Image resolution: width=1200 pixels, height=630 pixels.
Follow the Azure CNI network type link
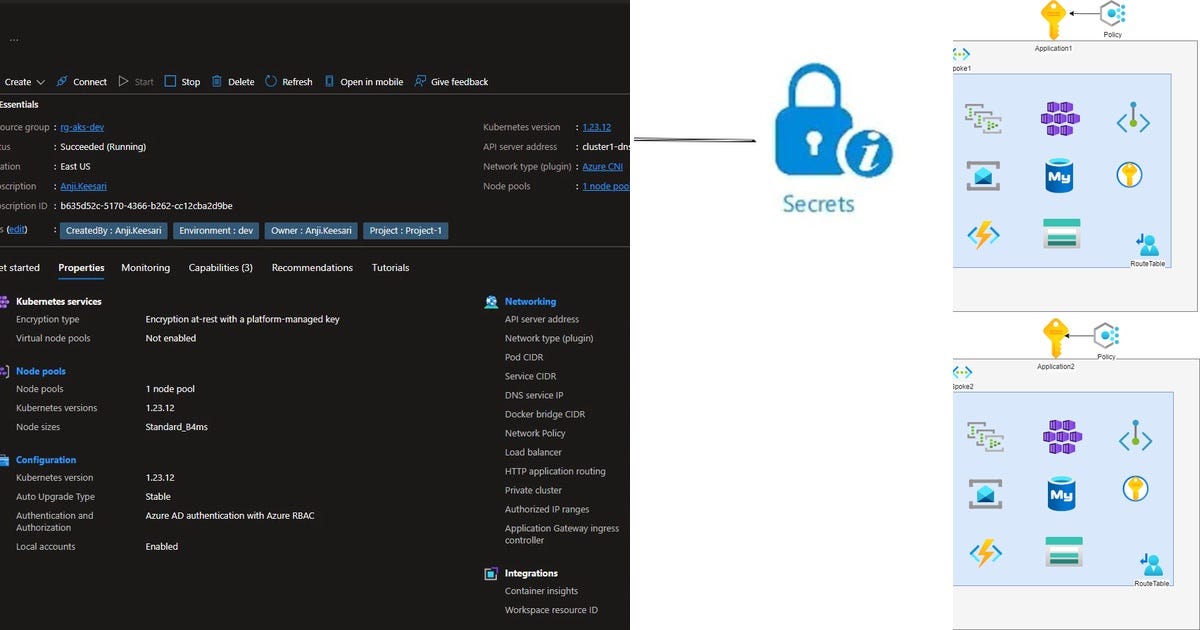[x=602, y=166]
